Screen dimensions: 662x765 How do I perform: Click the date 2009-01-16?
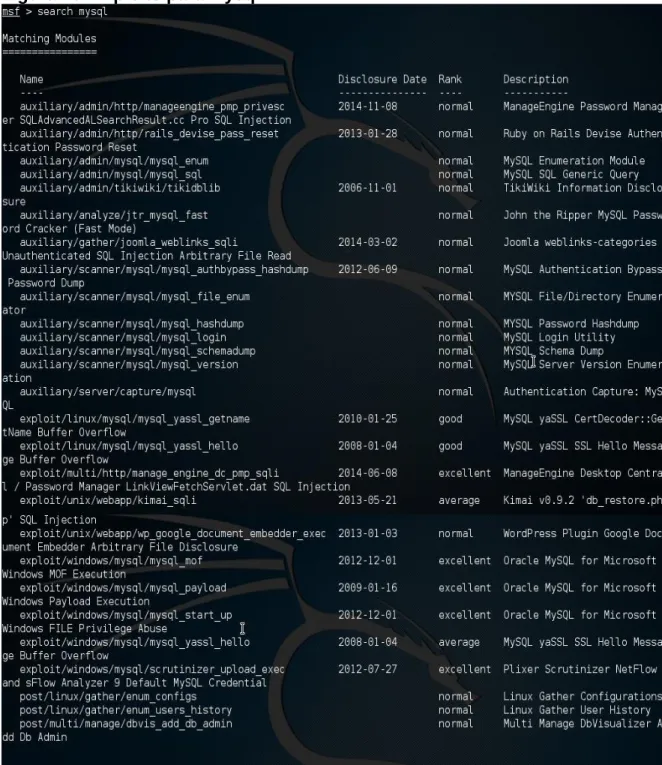[x=368, y=588]
